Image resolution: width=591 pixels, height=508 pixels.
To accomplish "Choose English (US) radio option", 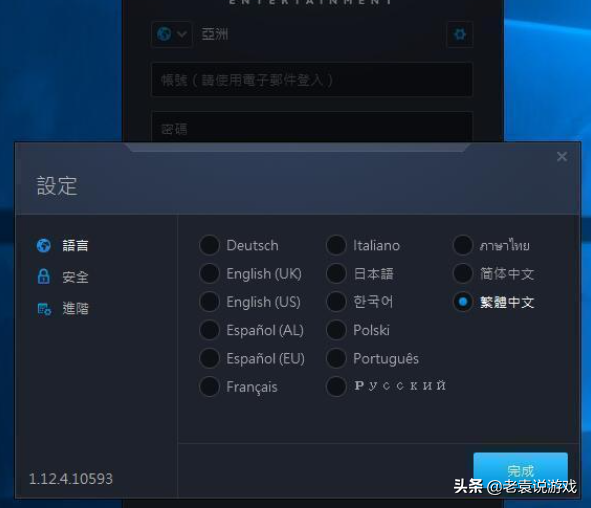I will [x=209, y=302].
